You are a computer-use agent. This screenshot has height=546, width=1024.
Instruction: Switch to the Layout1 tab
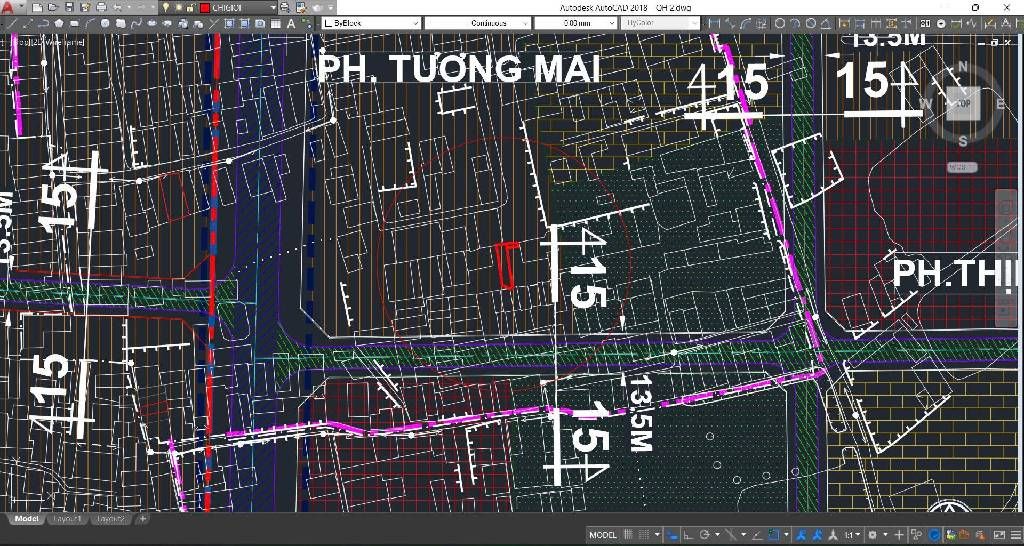[67, 519]
